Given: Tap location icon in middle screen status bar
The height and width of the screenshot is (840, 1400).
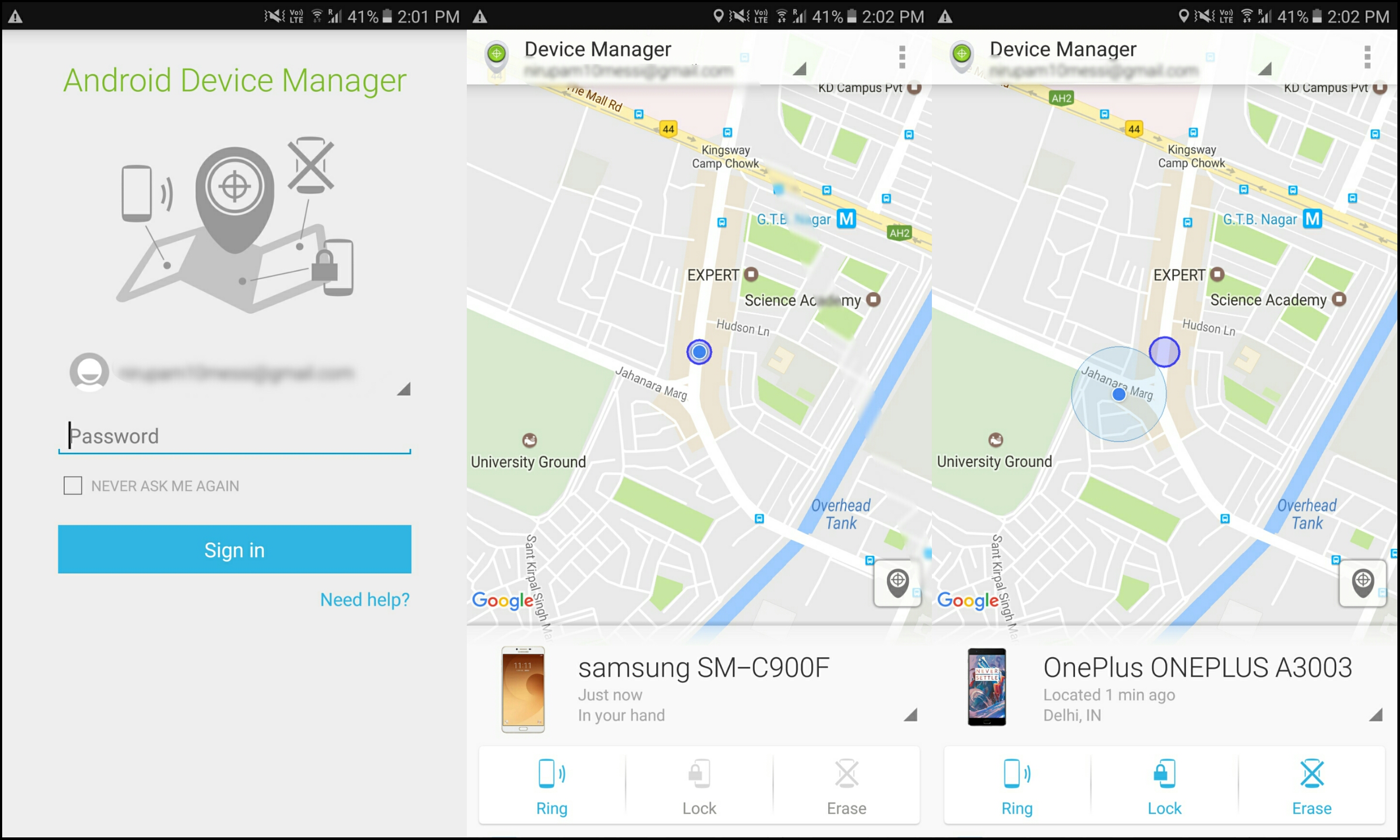Looking at the screenshot, I should pyautogui.click(x=718, y=16).
